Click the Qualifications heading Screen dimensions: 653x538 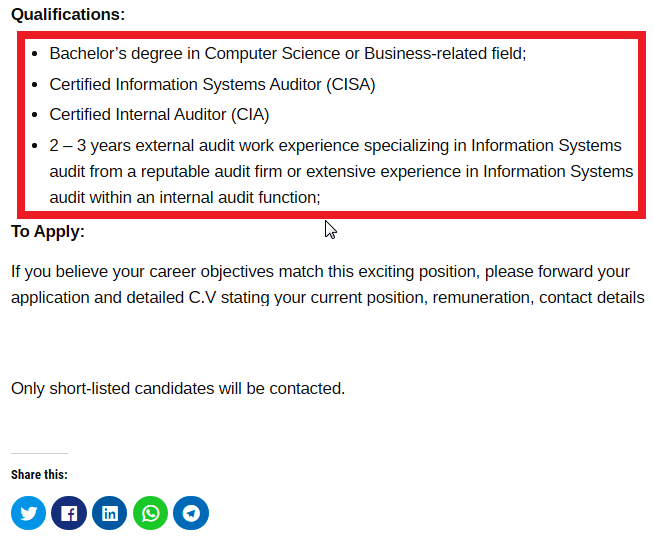[68, 15]
